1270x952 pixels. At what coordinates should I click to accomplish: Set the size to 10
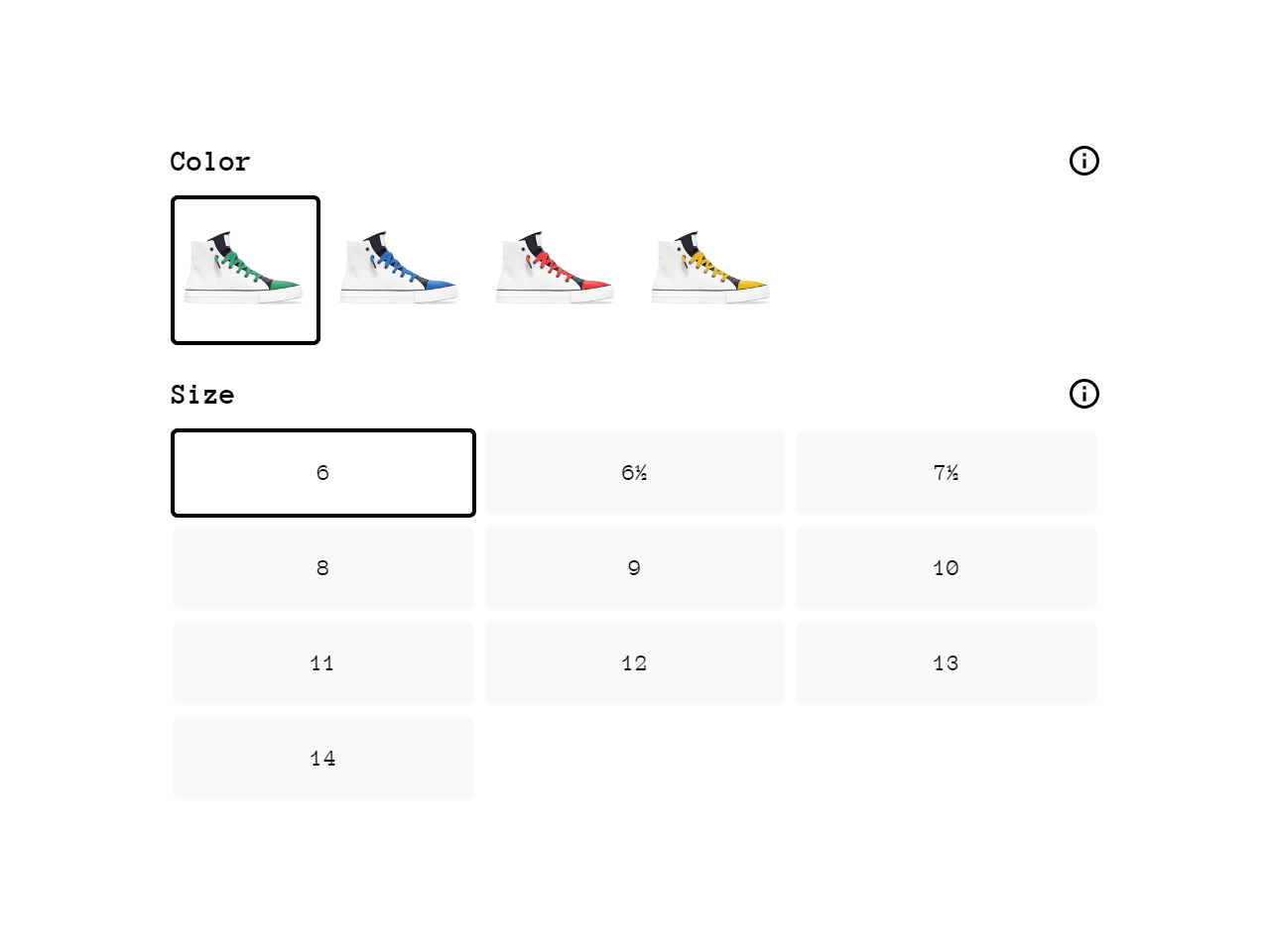click(947, 568)
